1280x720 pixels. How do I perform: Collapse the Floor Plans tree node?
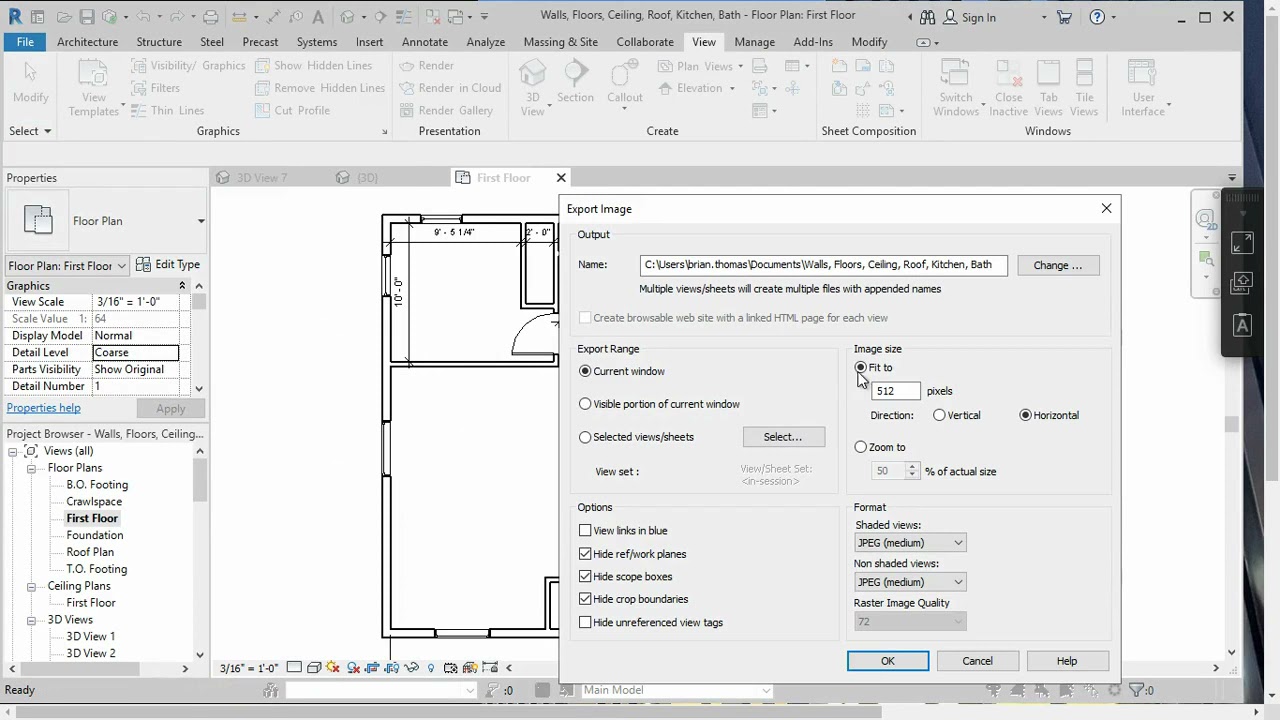(31, 468)
